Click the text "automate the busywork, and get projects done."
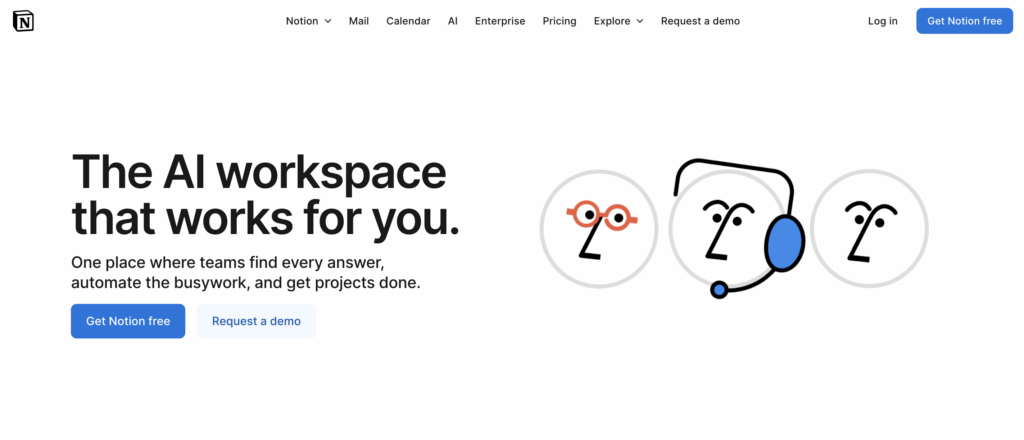The width and height of the screenshot is (1024, 440). pyautogui.click(x=246, y=283)
